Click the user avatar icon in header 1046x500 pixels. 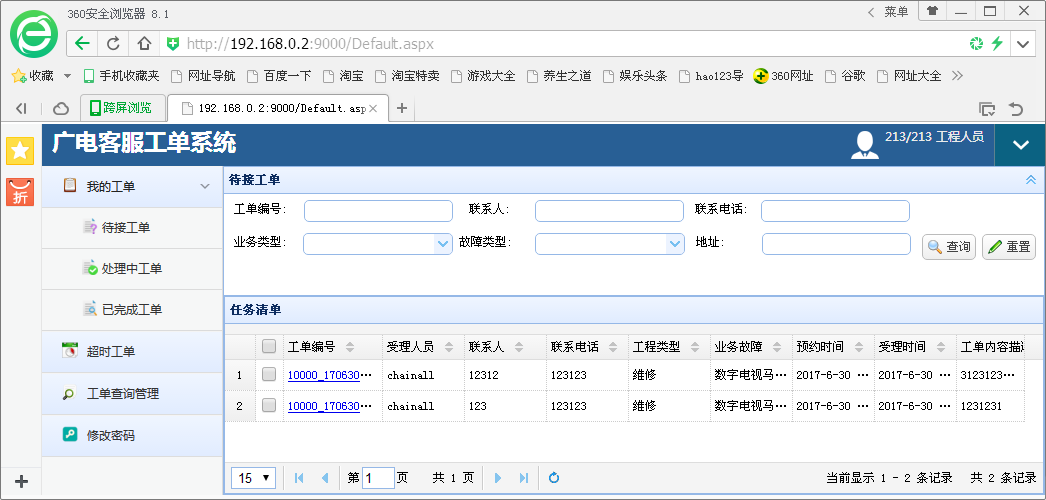[864, 145]
